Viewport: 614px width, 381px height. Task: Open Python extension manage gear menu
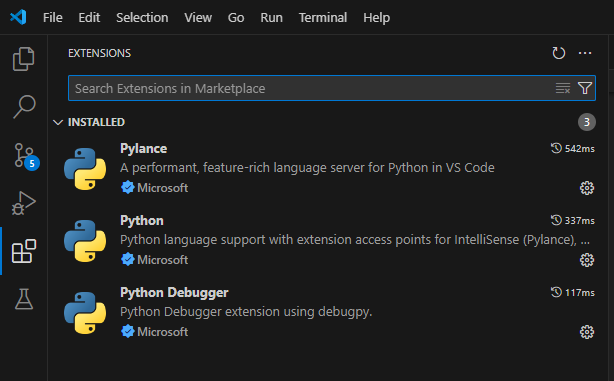pyautogui.click(x=587, y=260)
